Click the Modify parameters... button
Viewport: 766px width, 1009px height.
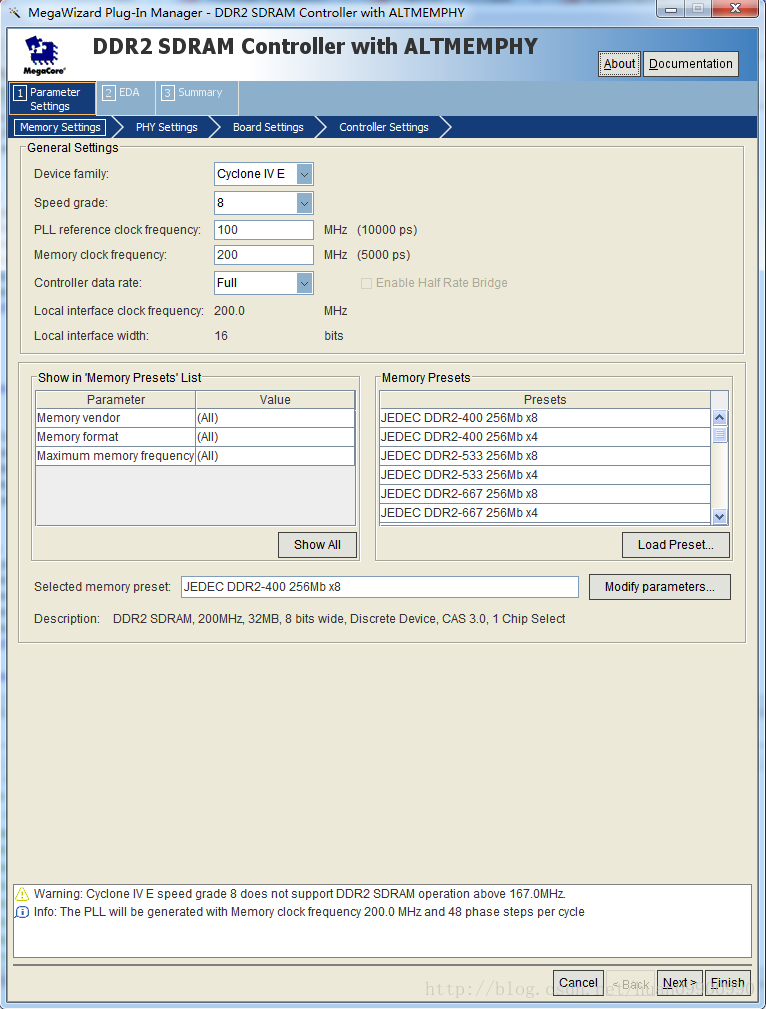[660, 587]
